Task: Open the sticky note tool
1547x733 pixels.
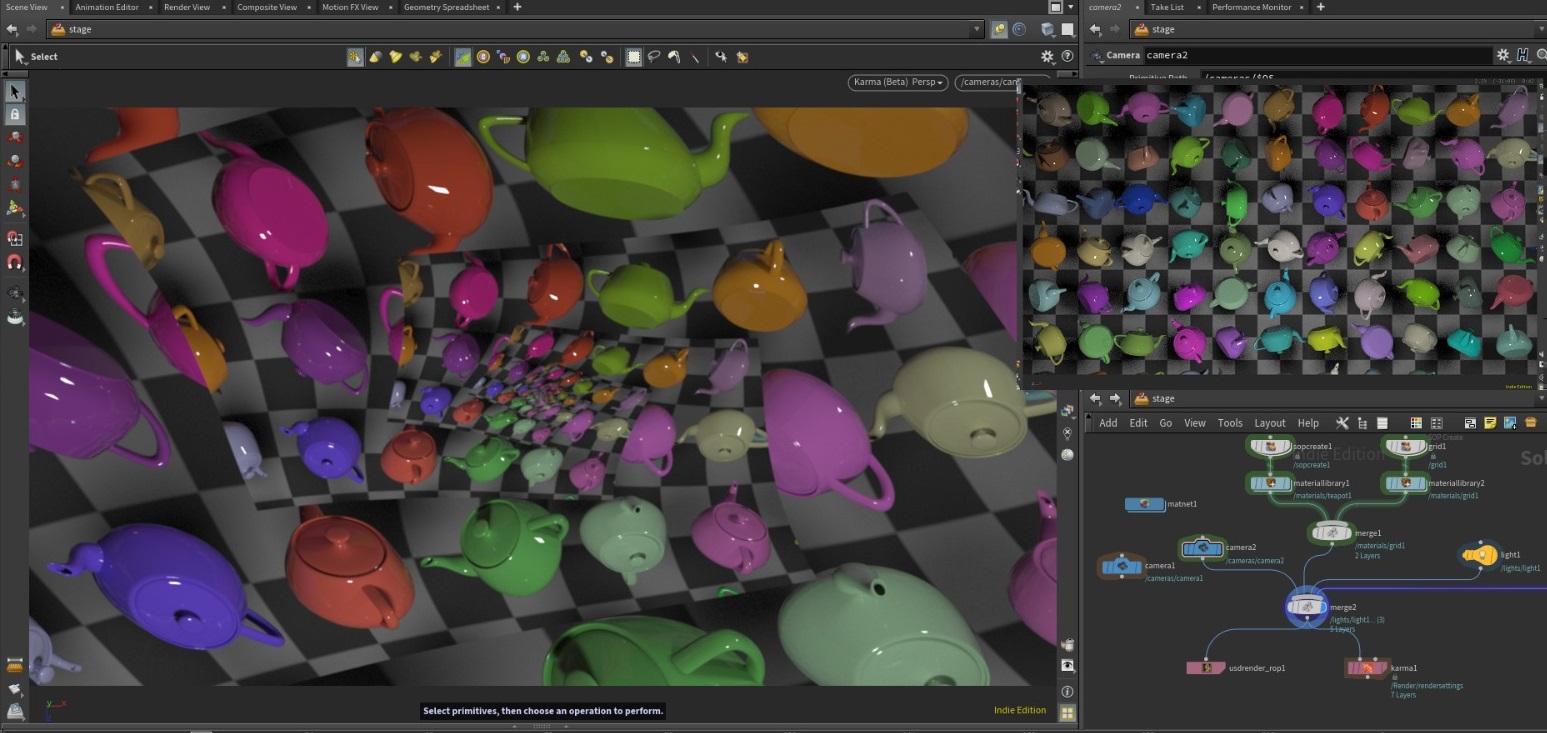Action: [x=1490, y=423]
